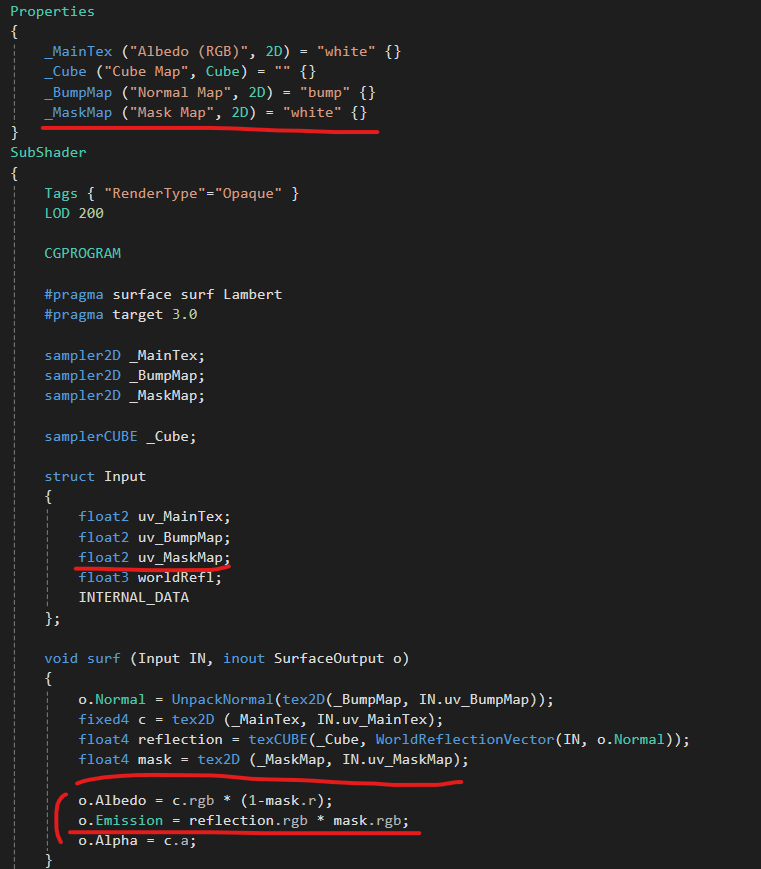This screenshot has width=761, height=869.
Task: Click the sampler2D _MaskMap declaration
Action: coord(125,395)
